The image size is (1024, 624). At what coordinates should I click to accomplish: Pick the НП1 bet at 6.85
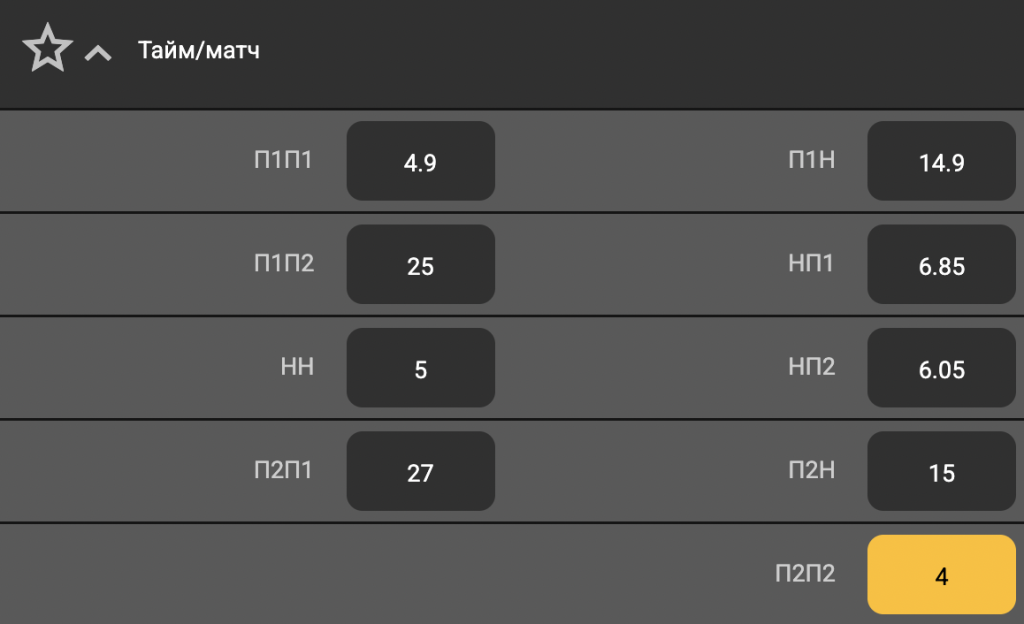[941, 264]
